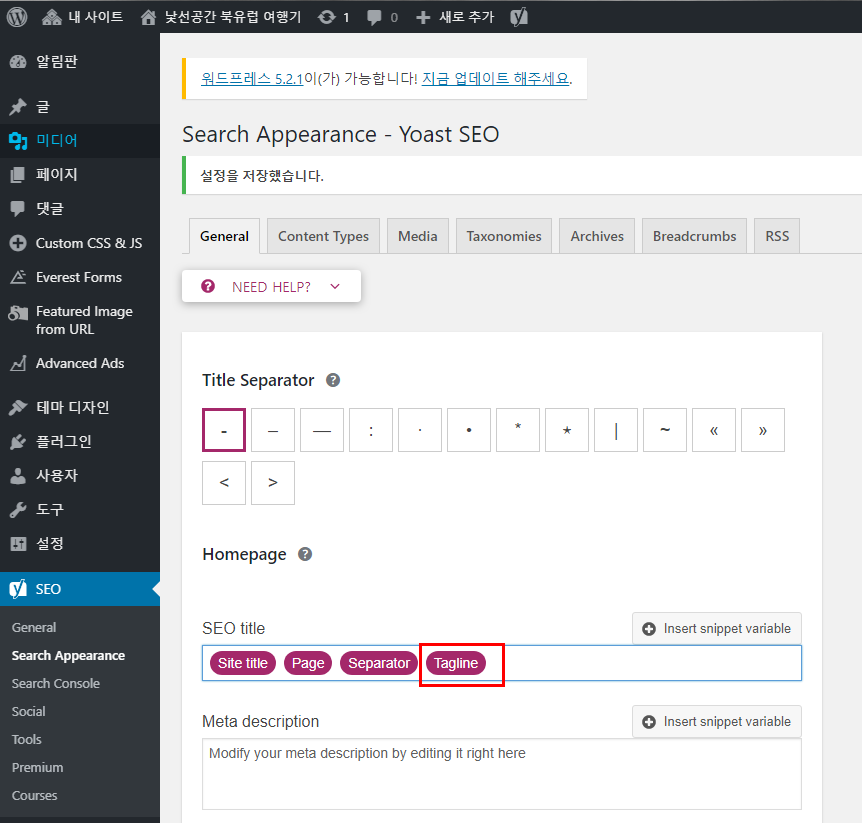Select vertical bar title separator
Image resolution: width=862 pixels, height=823 pixels.
point(616,430)
